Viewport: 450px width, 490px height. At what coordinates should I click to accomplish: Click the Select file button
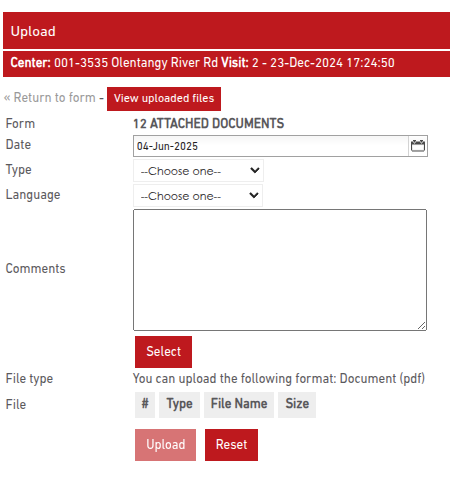click(163, 352)
